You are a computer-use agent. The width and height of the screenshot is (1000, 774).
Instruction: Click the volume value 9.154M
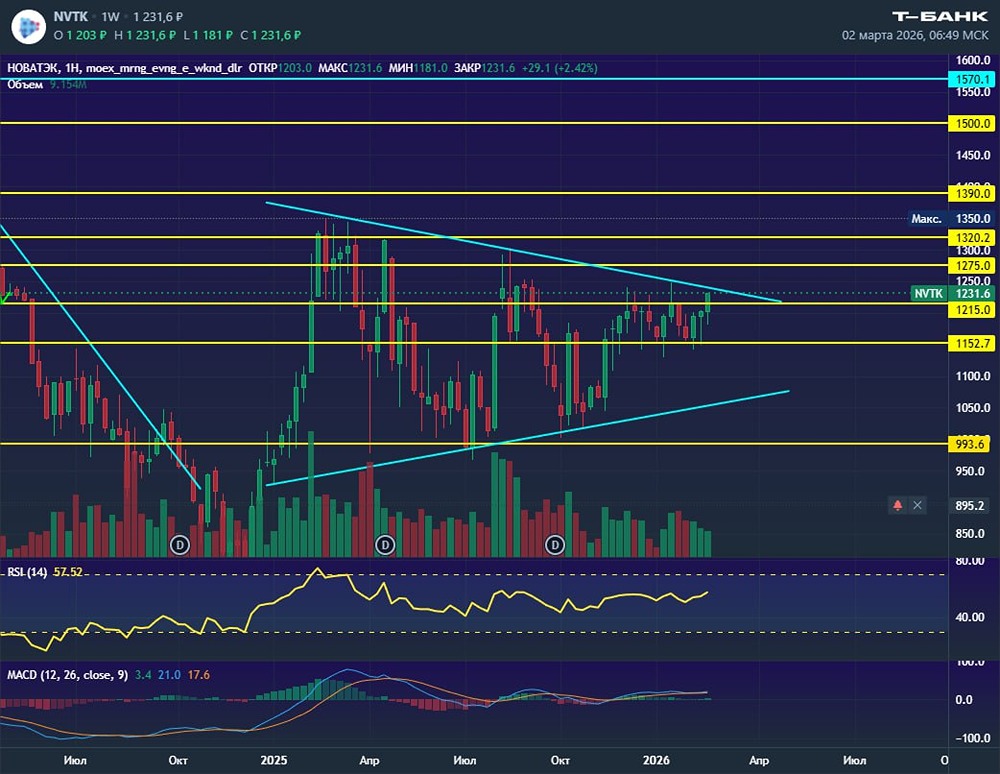click(x=68, y=85)
